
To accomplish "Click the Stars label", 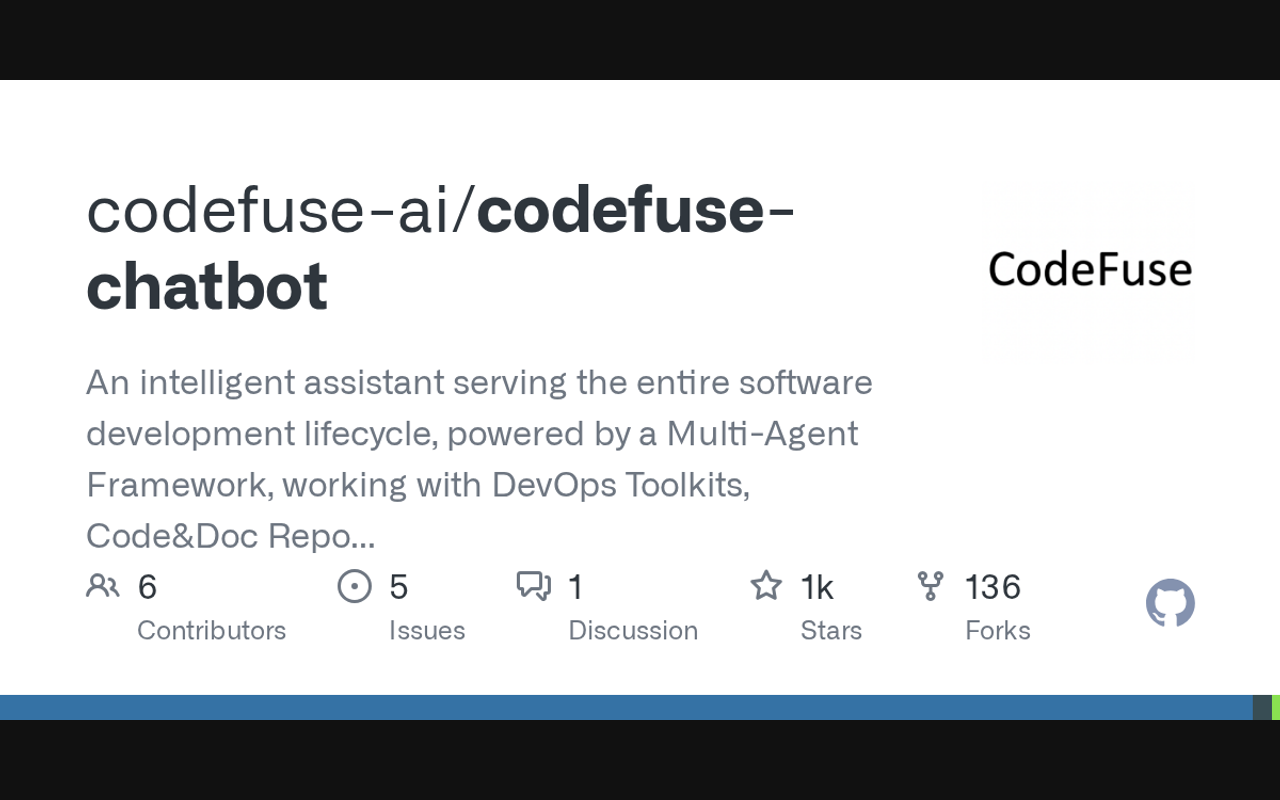I will 831,630.
